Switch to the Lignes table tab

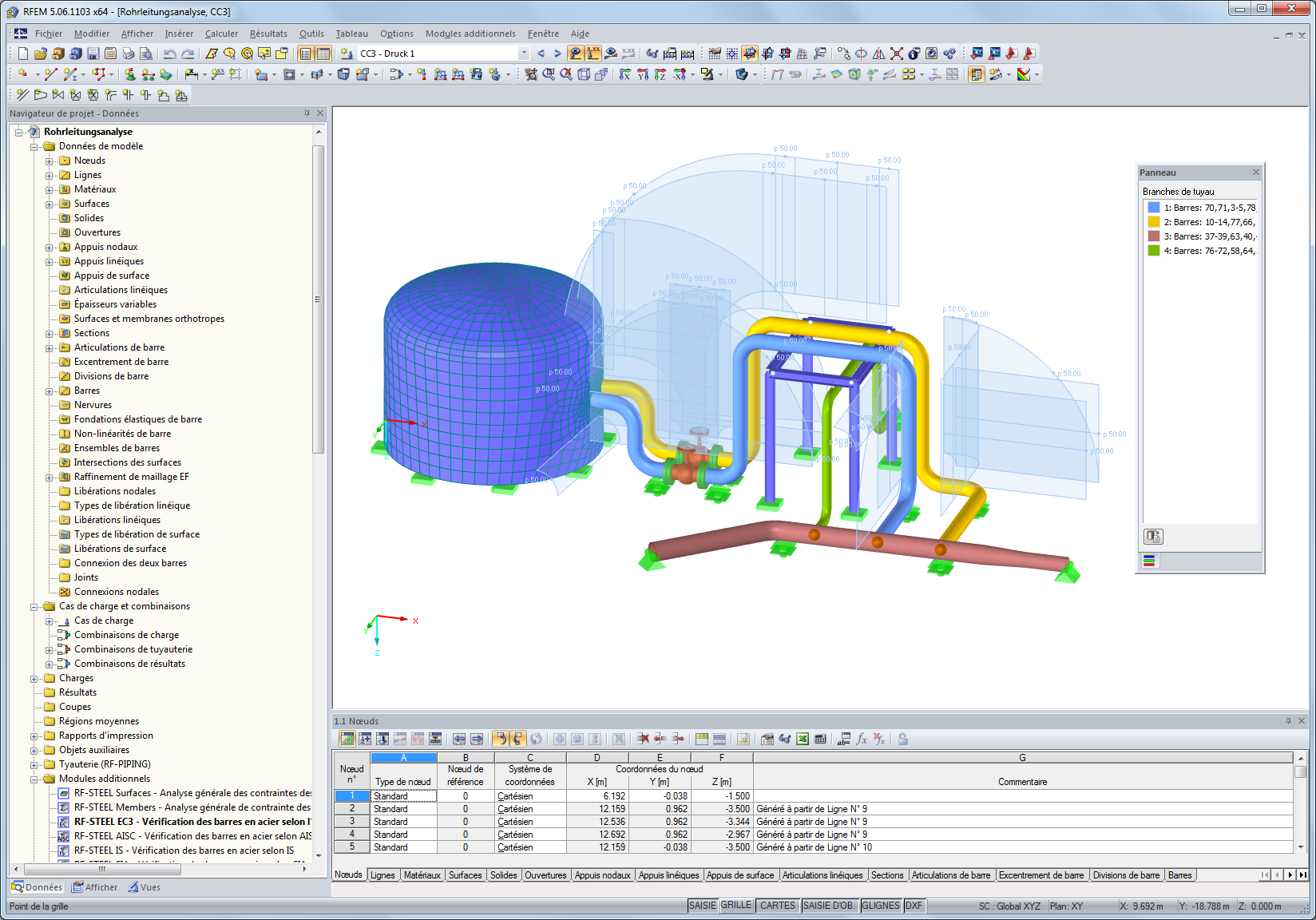point(383,874)
